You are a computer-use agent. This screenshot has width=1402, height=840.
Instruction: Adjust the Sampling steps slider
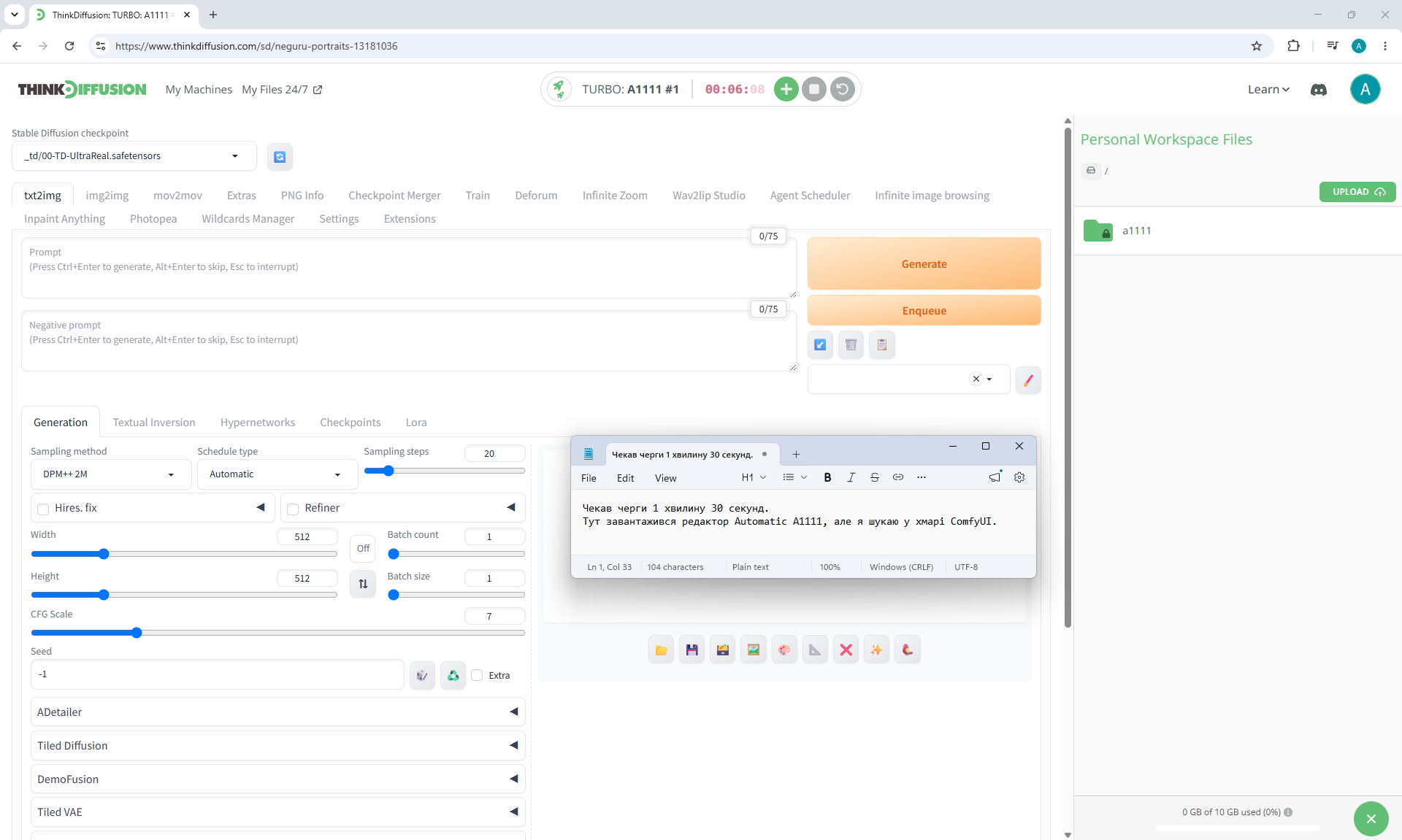click(444, 471)
